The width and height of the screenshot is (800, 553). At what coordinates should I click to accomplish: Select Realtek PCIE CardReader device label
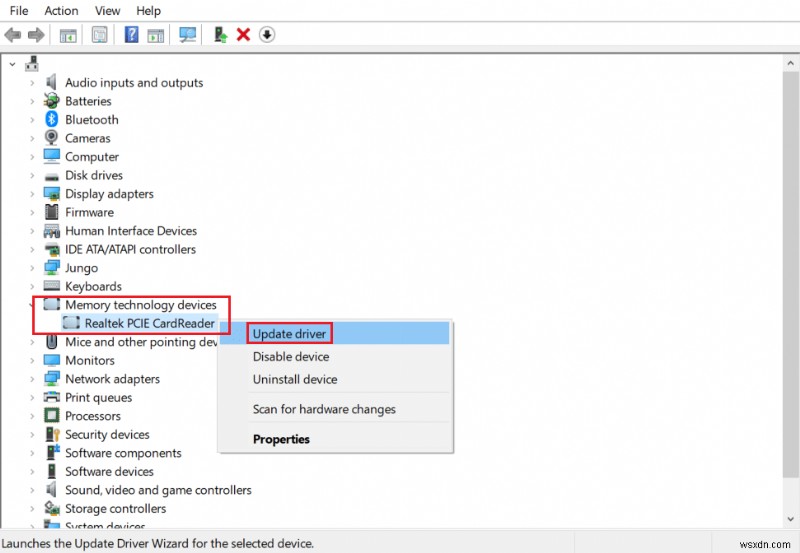tap(149, 323)
